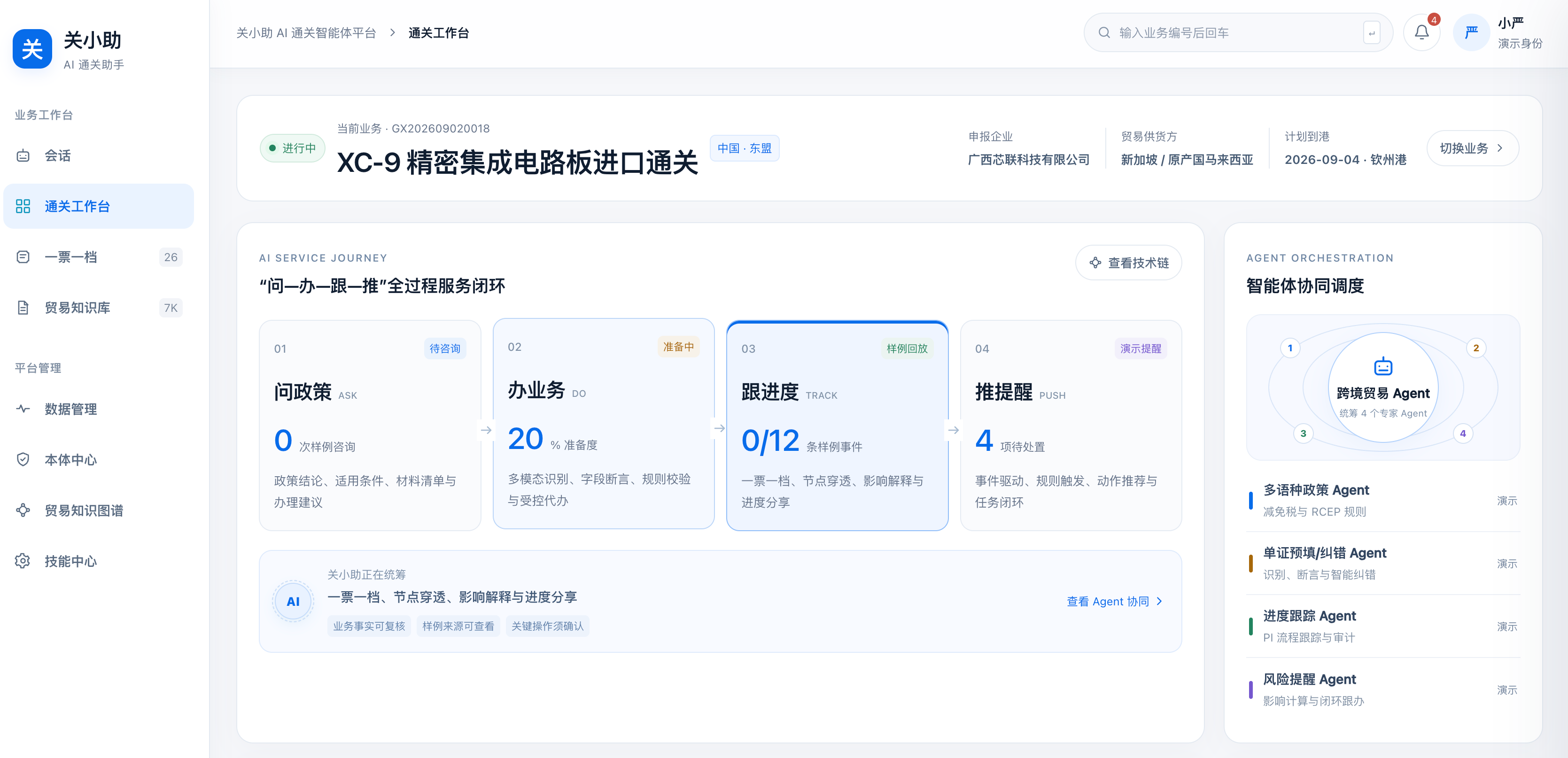Open 单证预填/纠错 Agent row
Viewport: 1568px width, 758px height.
pos(1383,563)
